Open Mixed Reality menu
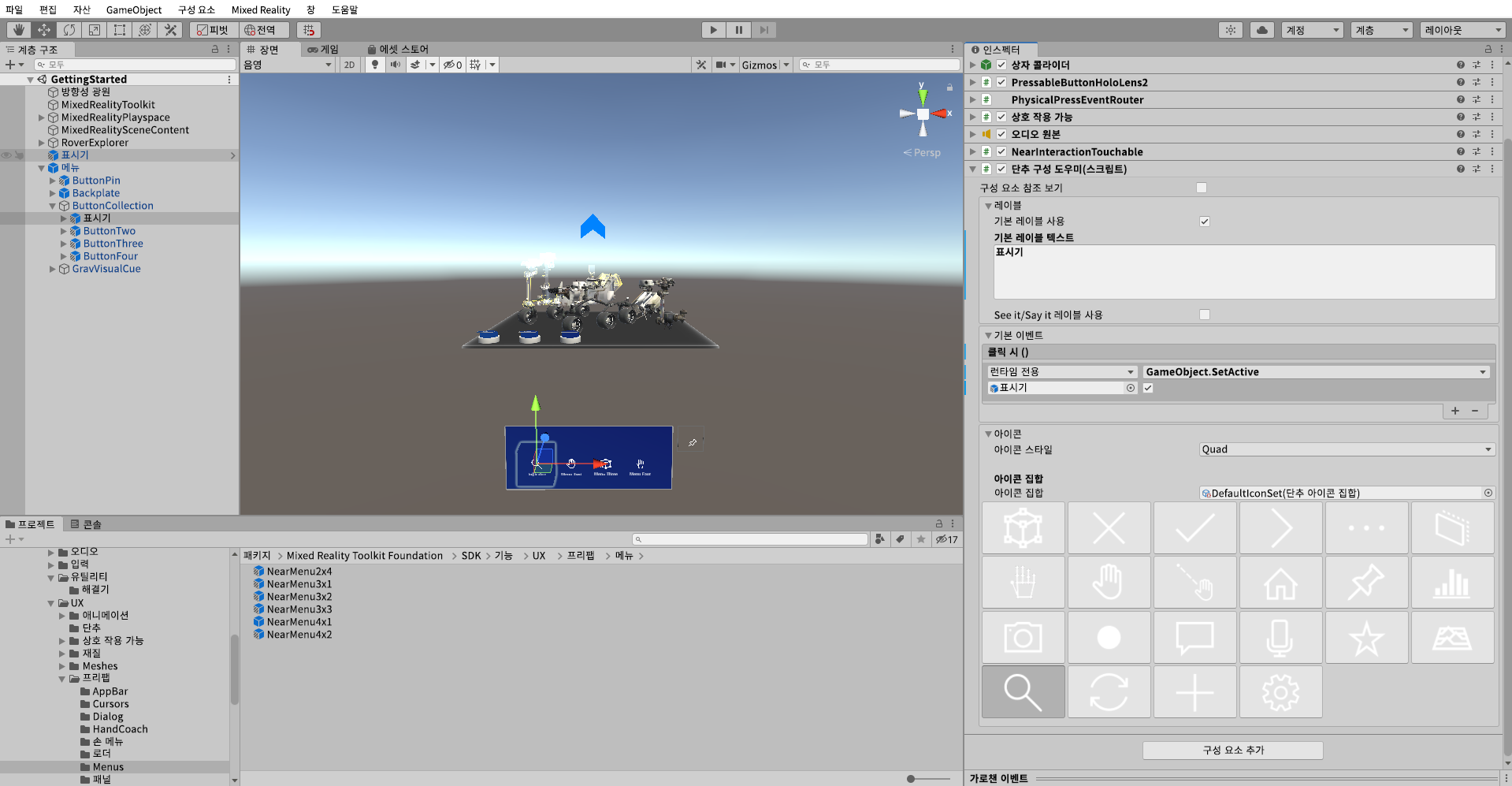The height and width of the screenshot is (786, 1512). point(261,9)
